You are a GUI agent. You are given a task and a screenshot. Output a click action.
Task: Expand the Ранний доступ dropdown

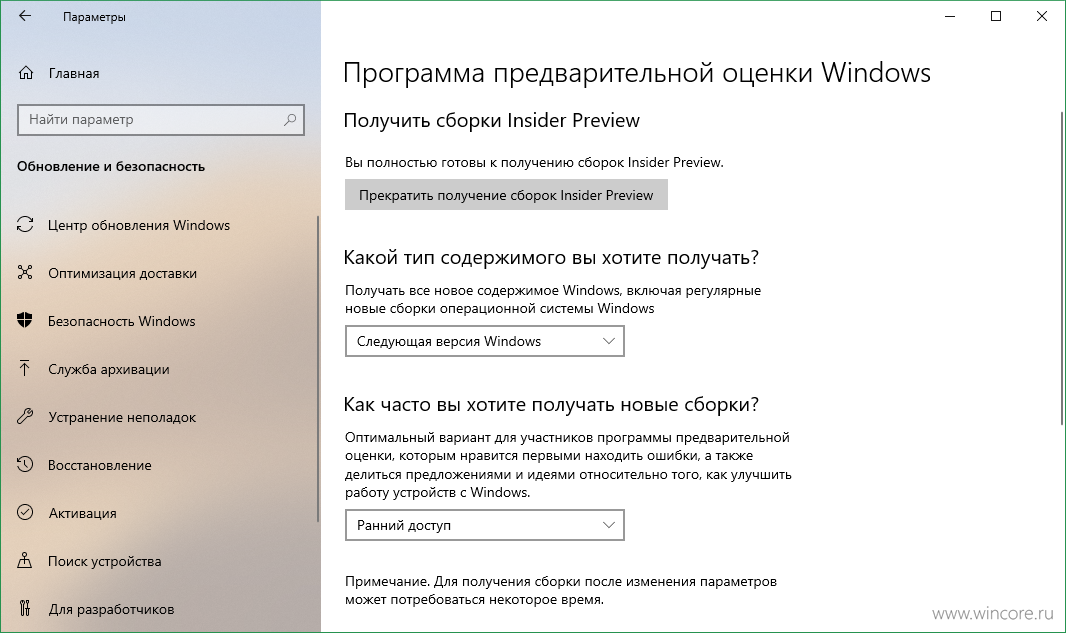[485, 525]
